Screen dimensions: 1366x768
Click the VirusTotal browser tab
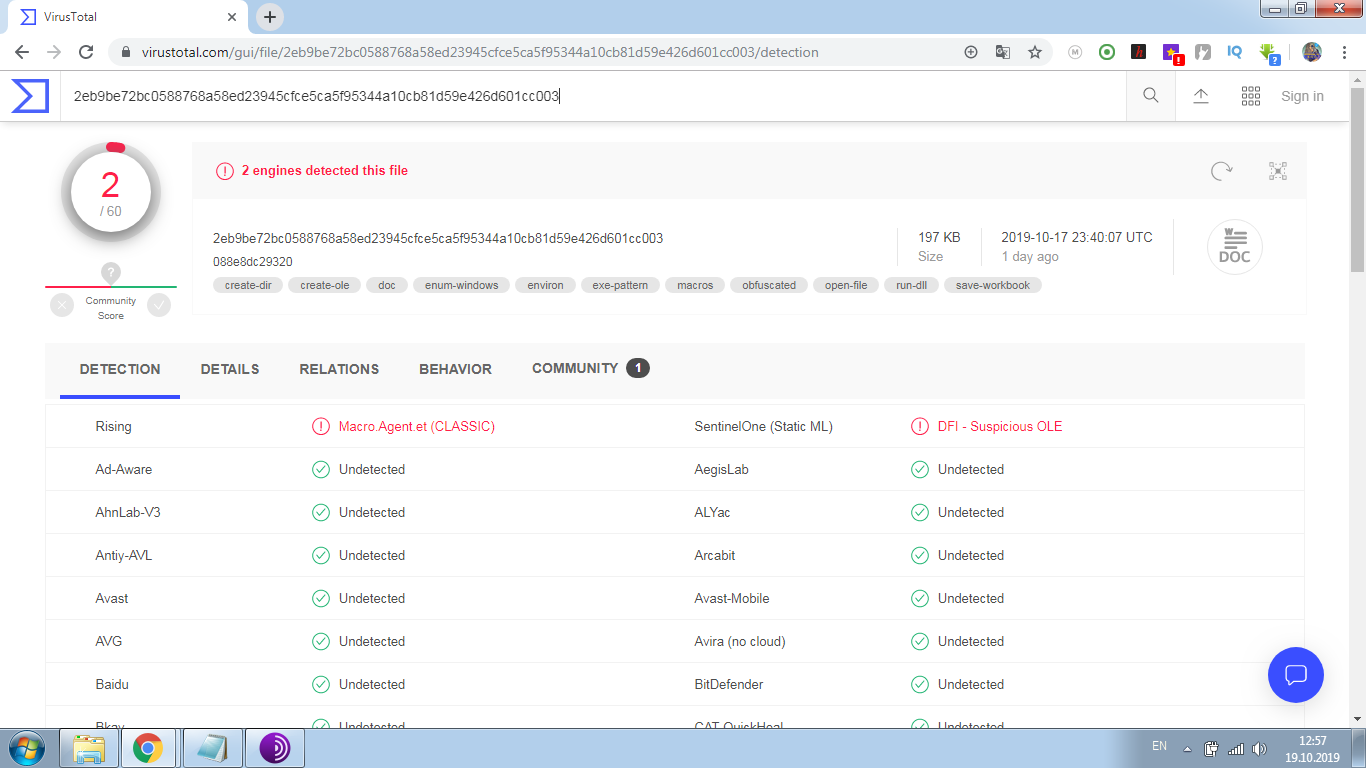pyautogui.click(x=127, y=17)
